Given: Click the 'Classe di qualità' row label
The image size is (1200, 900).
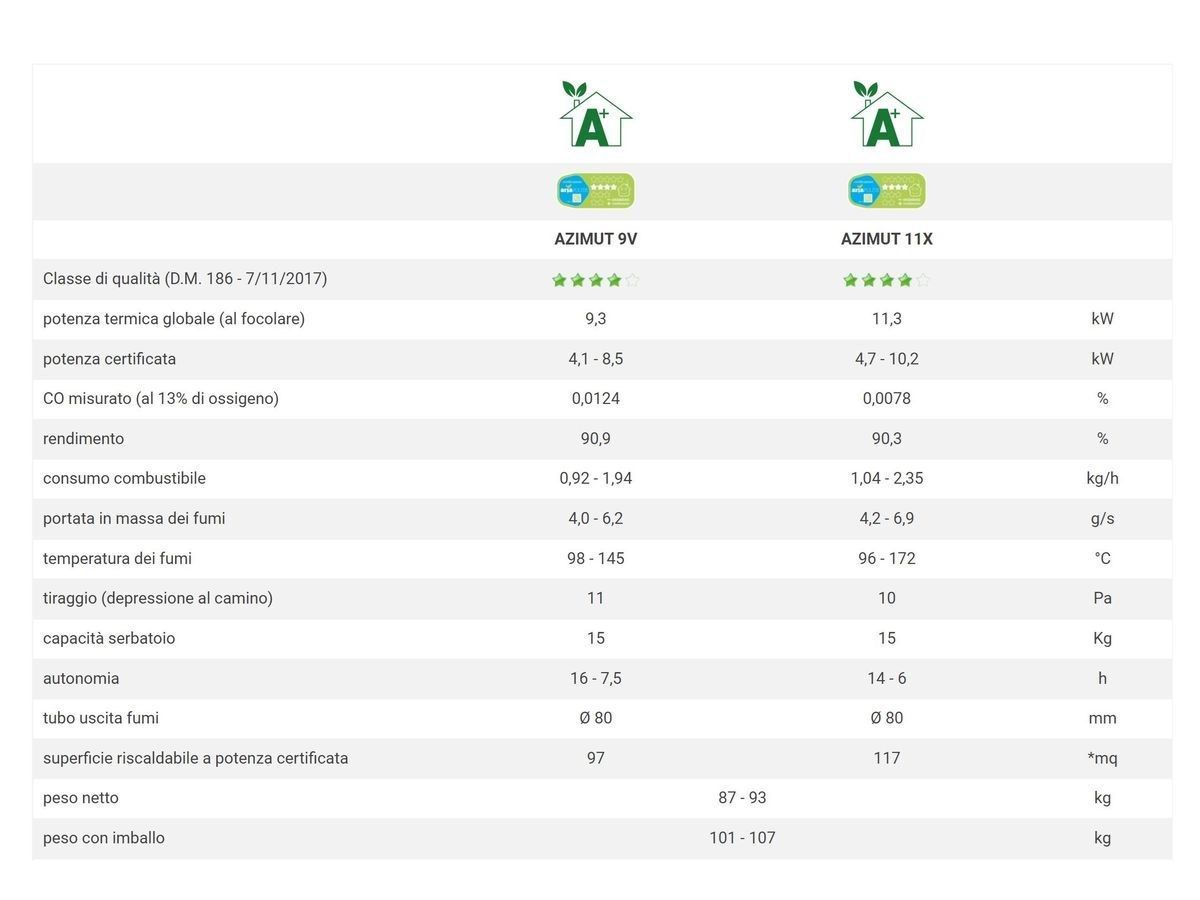Looking at the screenshot, I should pyautogui.click(x=185, y=279).
